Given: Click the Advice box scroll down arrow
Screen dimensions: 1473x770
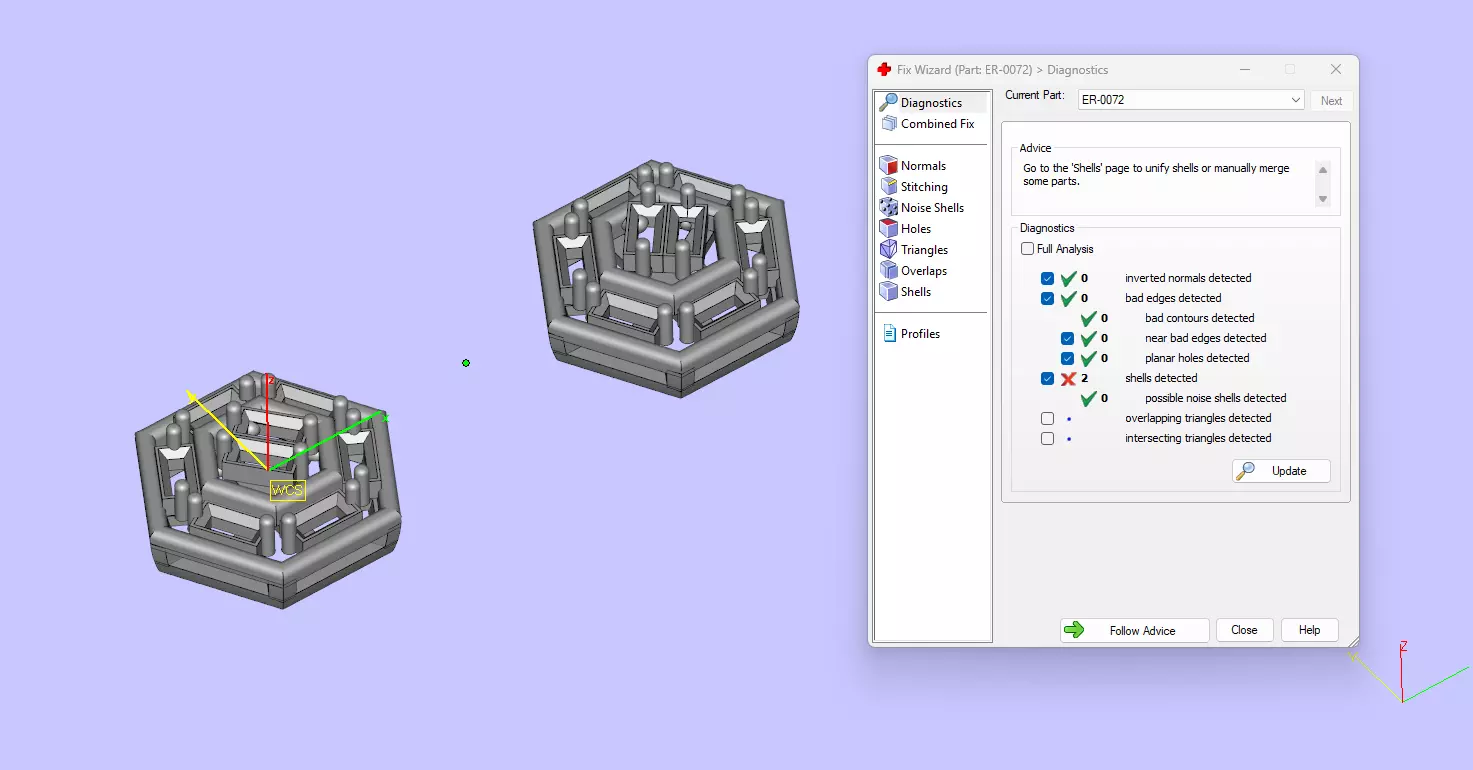Looking at the screenshot, I should [1323, 199].
